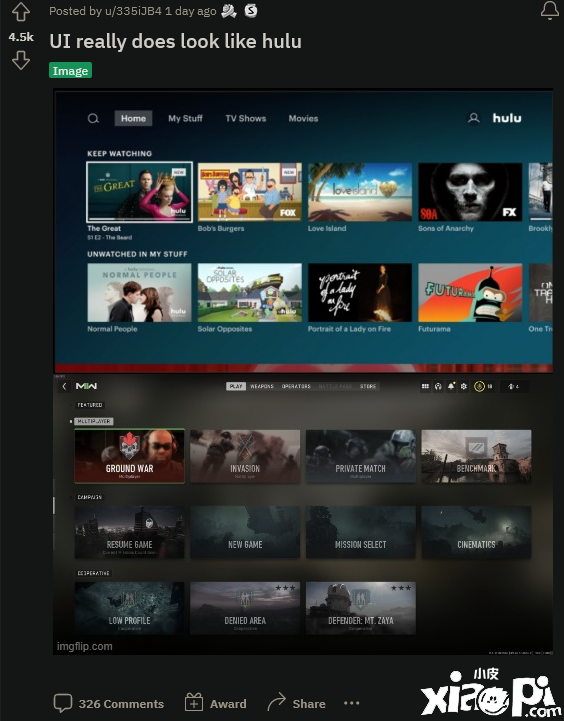
Task: Downvote the Reddit post
Action: coord(21,60)
